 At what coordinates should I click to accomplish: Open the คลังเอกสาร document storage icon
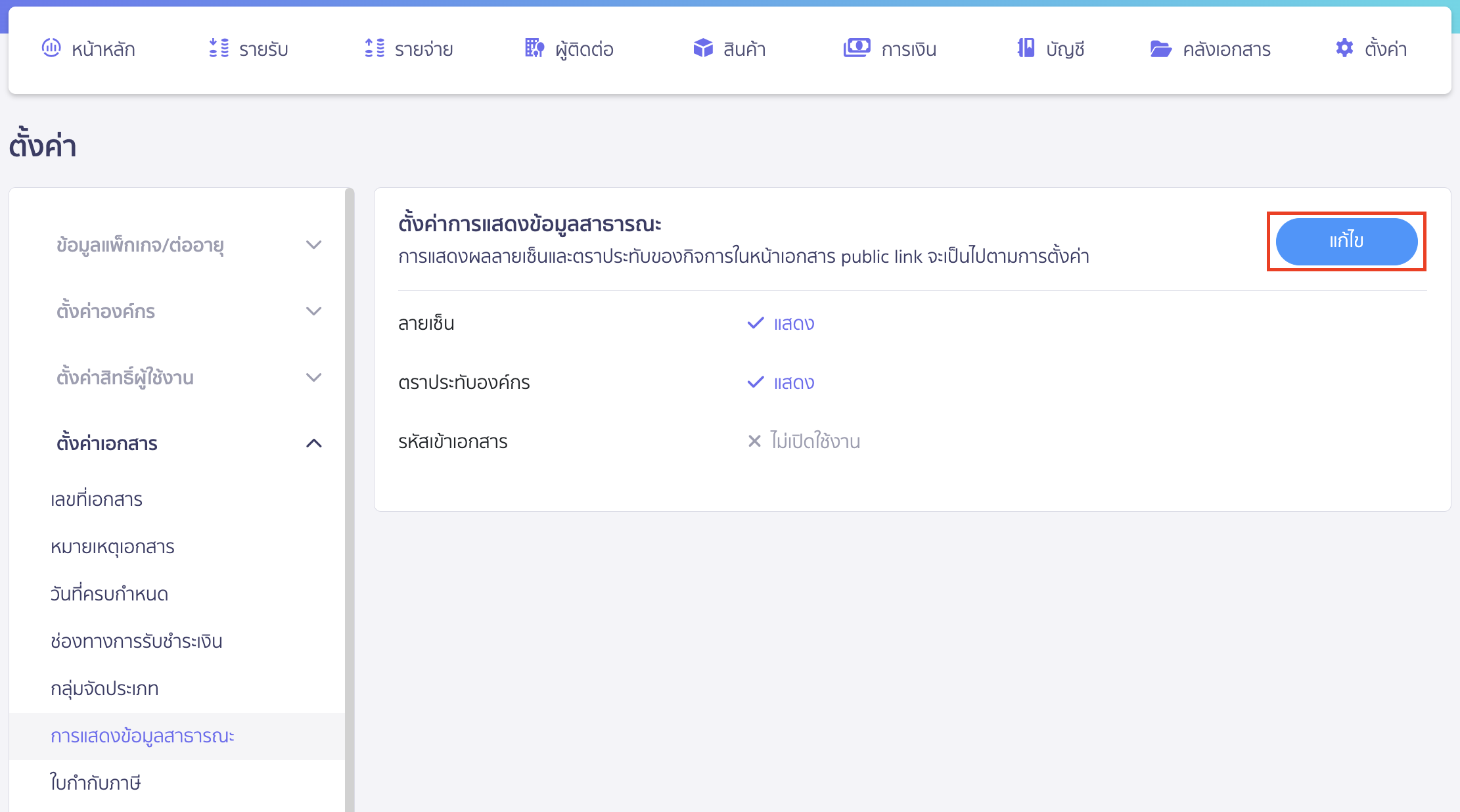(x=1162, y=48)
